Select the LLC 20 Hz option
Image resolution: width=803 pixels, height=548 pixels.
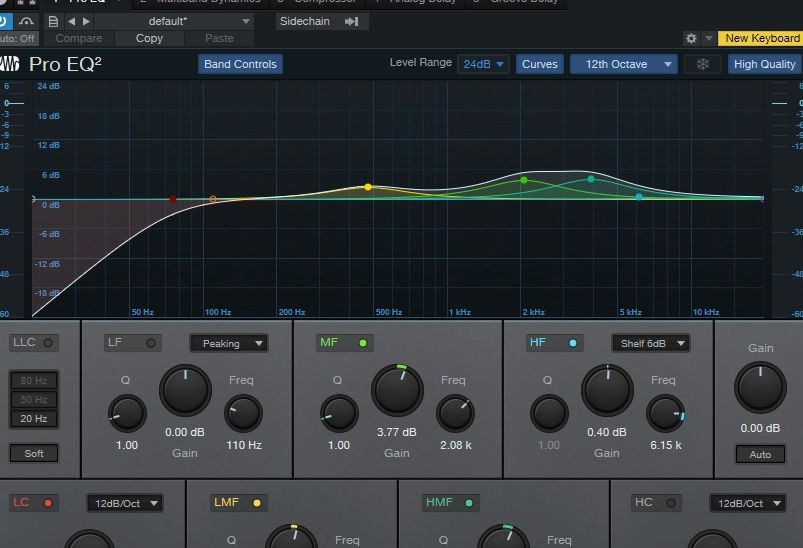(34, 418)
